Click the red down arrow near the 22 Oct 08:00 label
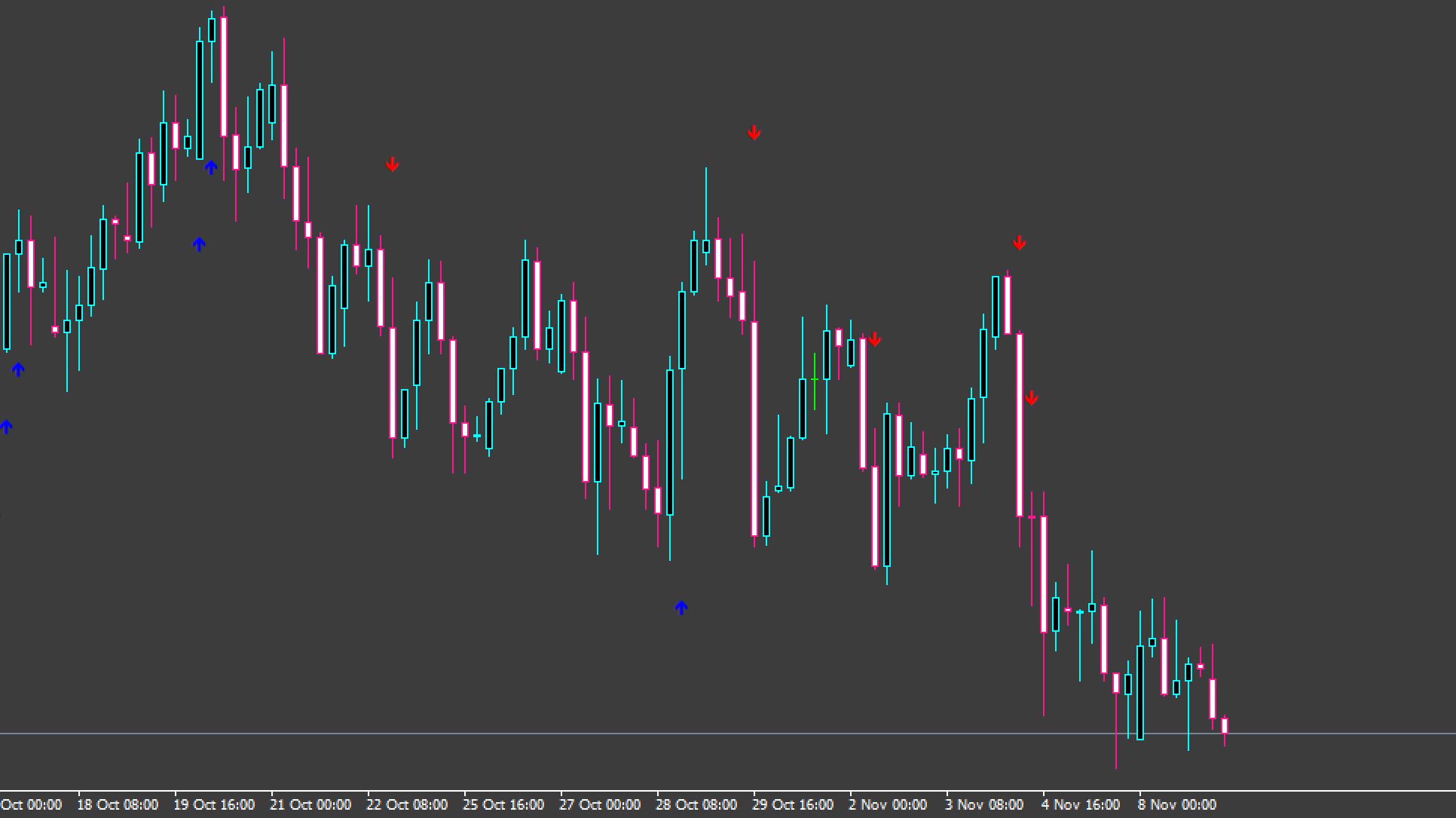The height and width of the screenshot is (818, 1456). coord(392,165)
